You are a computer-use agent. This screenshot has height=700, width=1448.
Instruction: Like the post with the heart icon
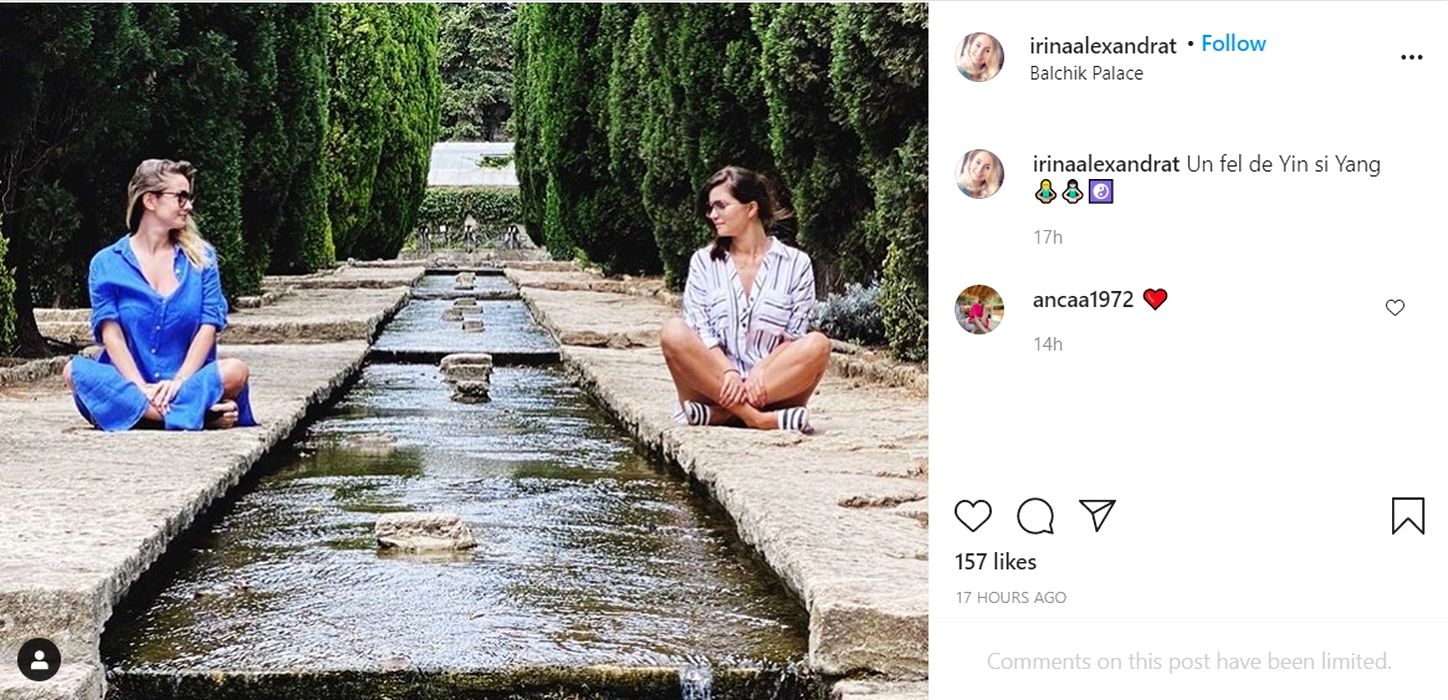coord(972,516)
